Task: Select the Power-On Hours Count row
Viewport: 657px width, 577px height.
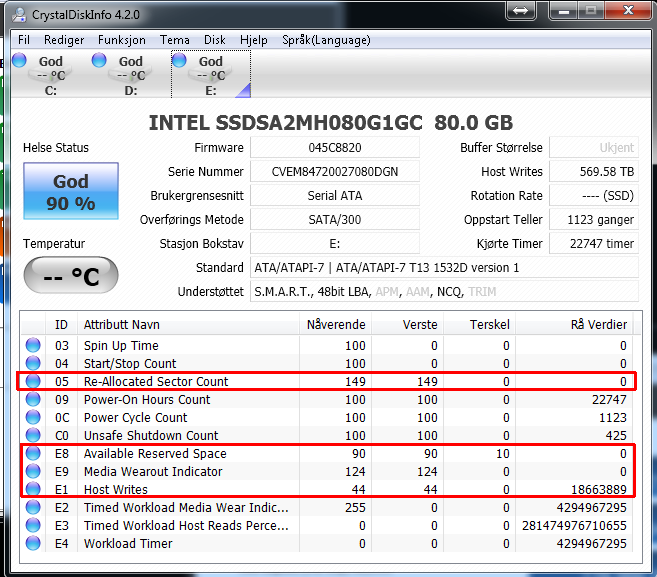Action: (x=327, y=399)
